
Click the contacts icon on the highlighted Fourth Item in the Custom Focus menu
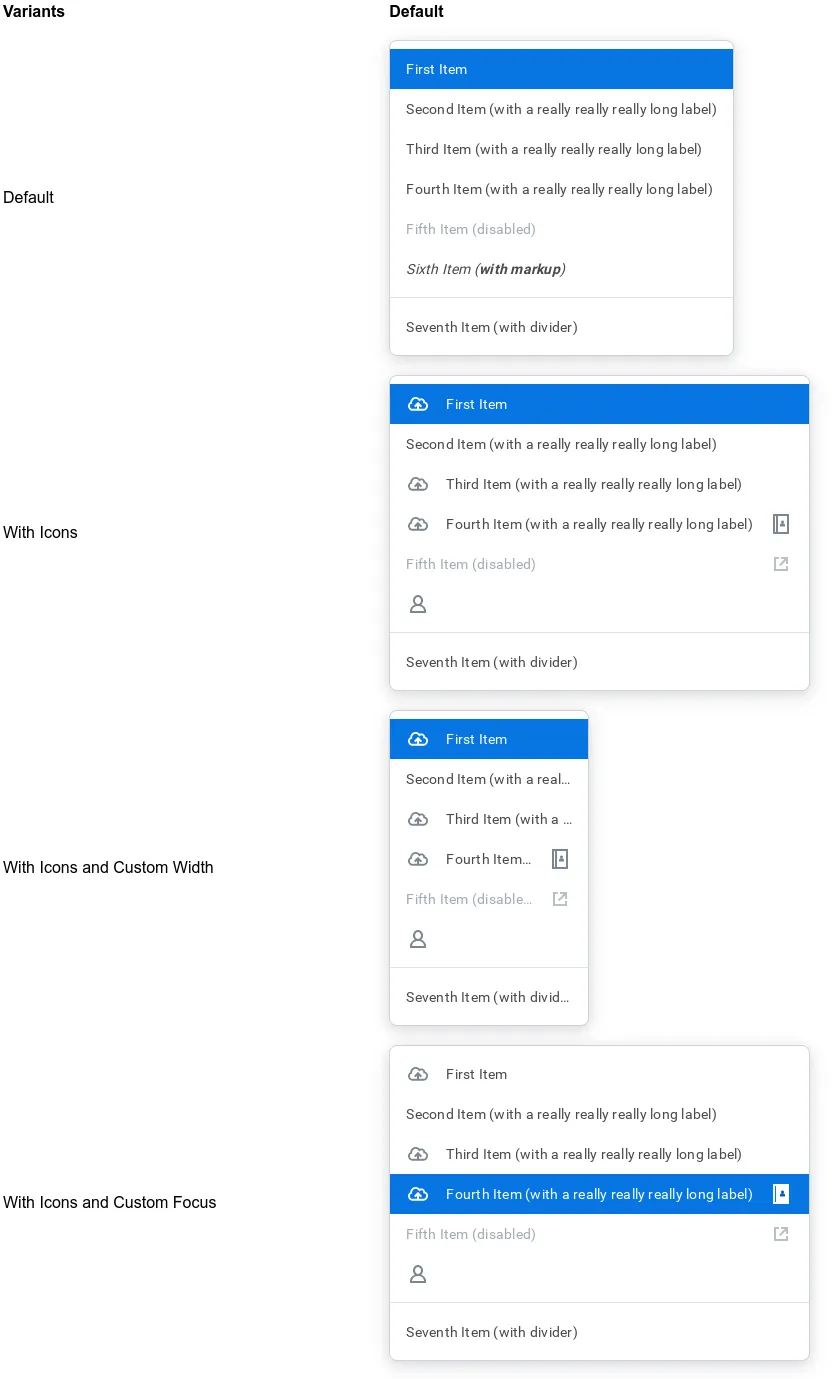coord(781,1194)
